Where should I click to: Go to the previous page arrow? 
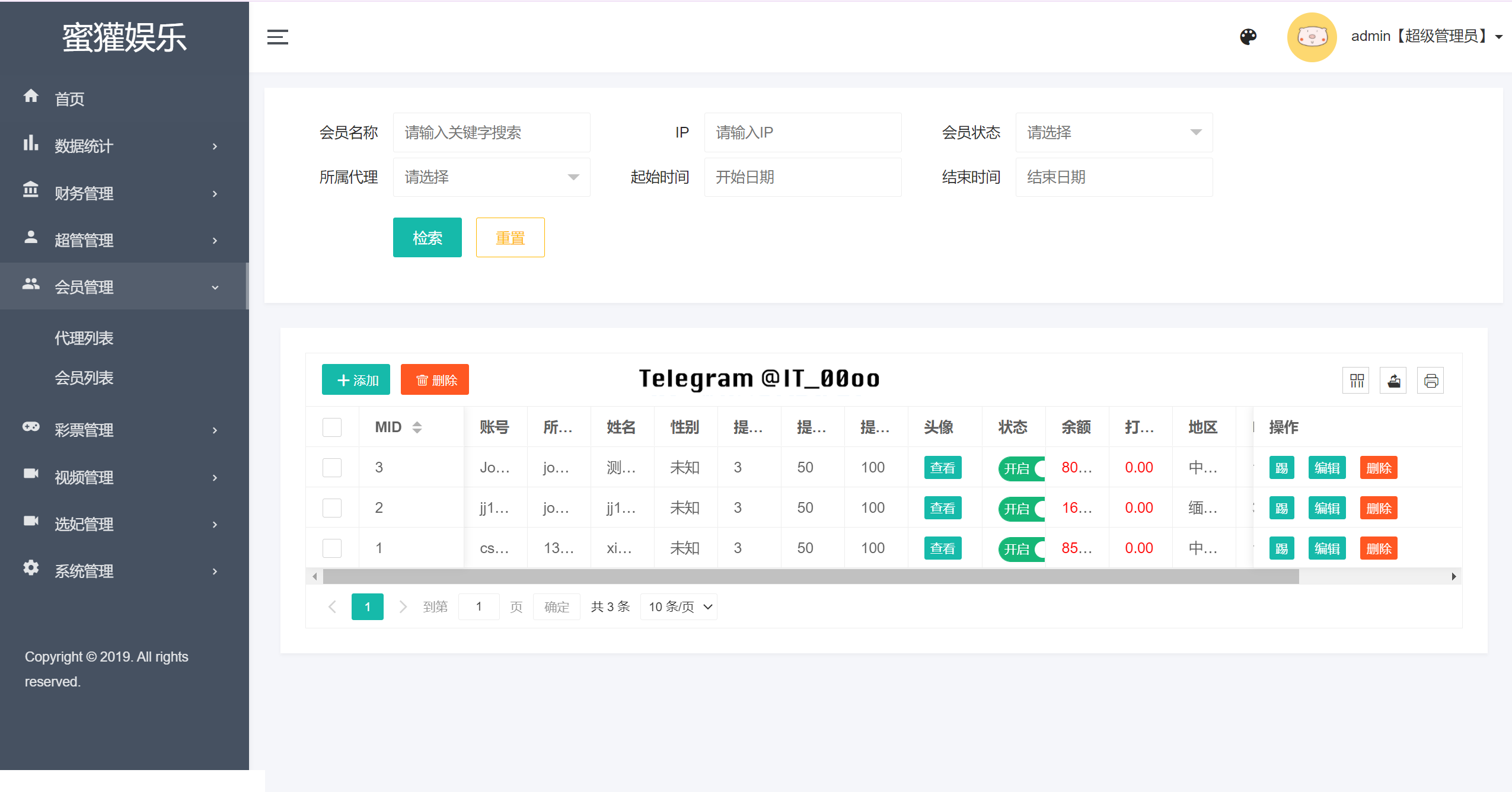pyautogui.click(x=333, y=606)
